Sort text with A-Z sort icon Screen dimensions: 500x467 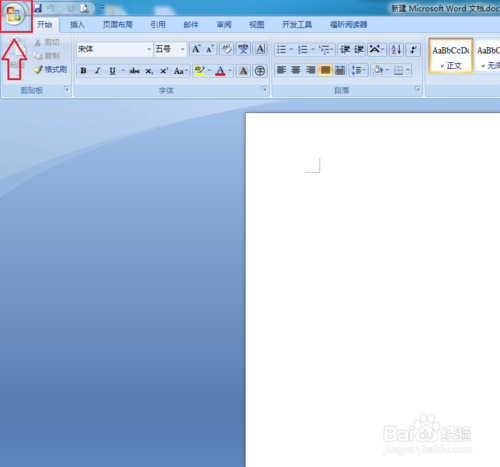pyautogui.click(x=396, y=50)
